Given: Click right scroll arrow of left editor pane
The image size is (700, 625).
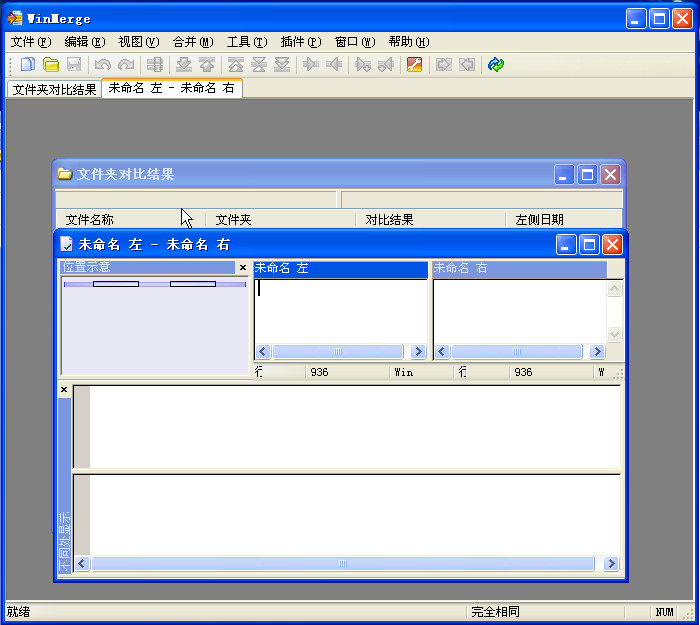Looking at the screenshot, I should click(418, 352).
